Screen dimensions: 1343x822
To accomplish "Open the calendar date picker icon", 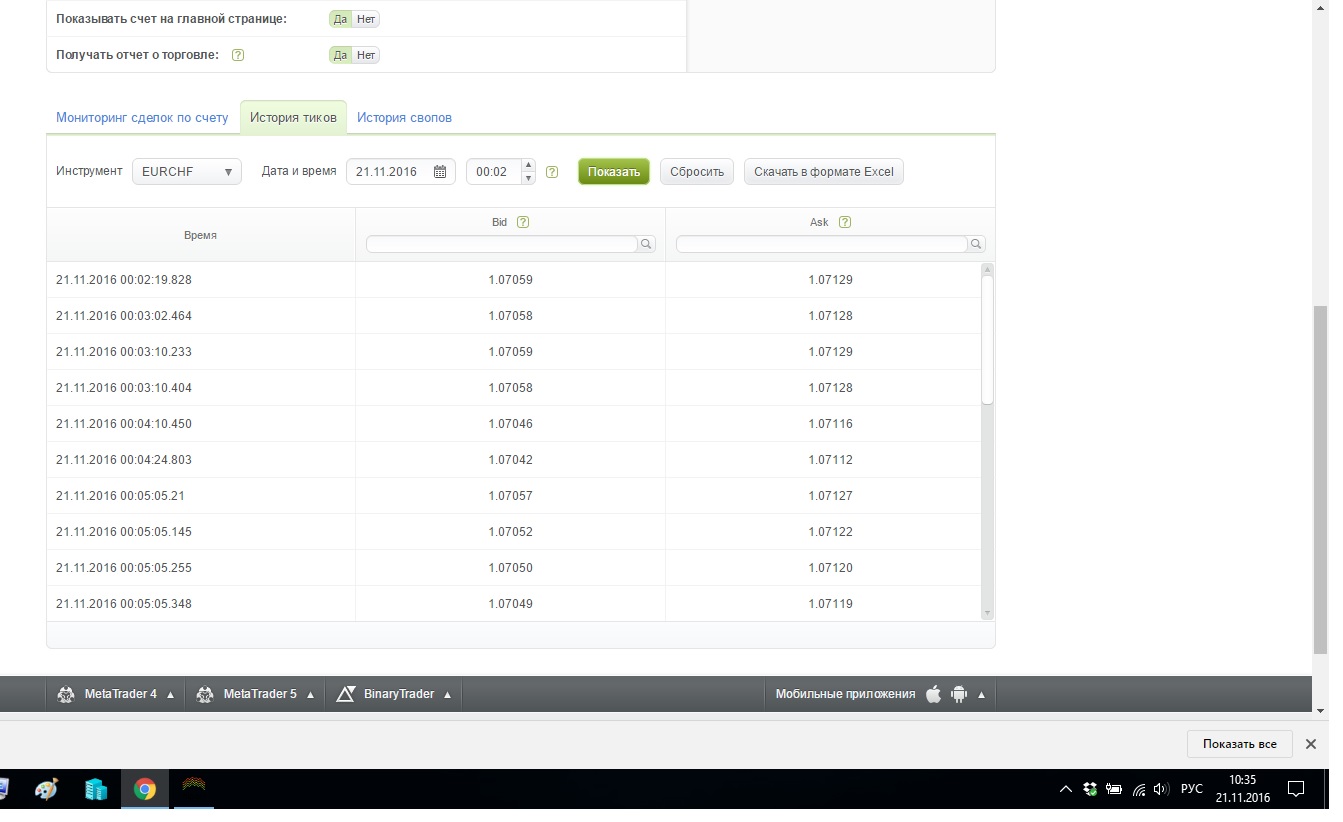I will click(440, 172).
